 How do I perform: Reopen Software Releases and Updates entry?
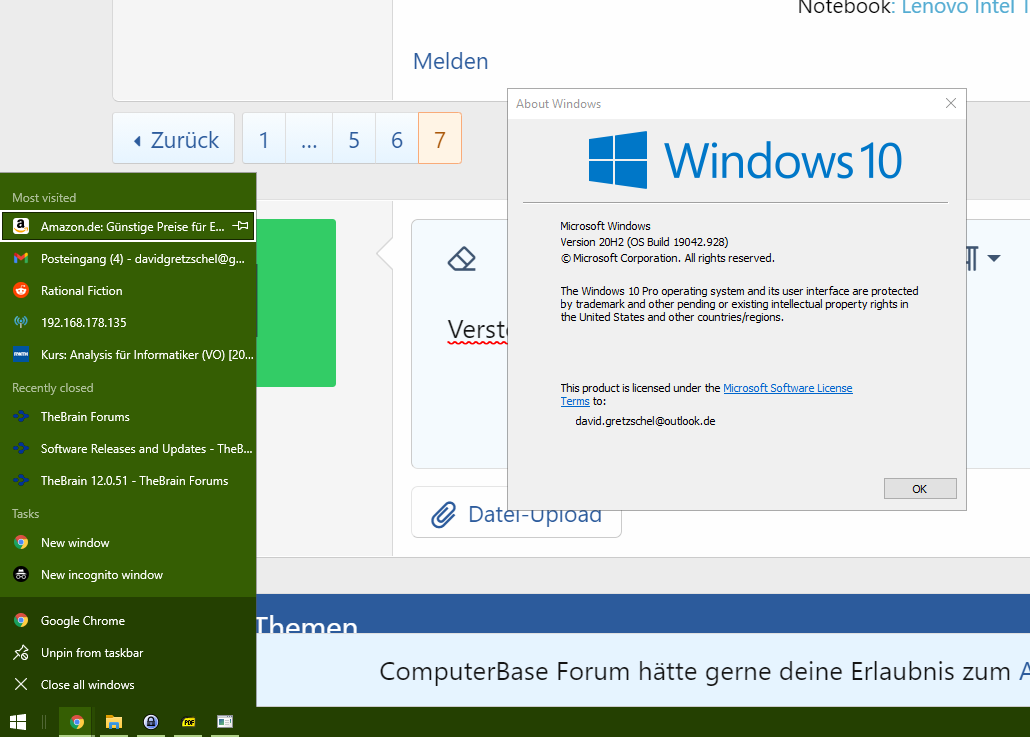128,449
